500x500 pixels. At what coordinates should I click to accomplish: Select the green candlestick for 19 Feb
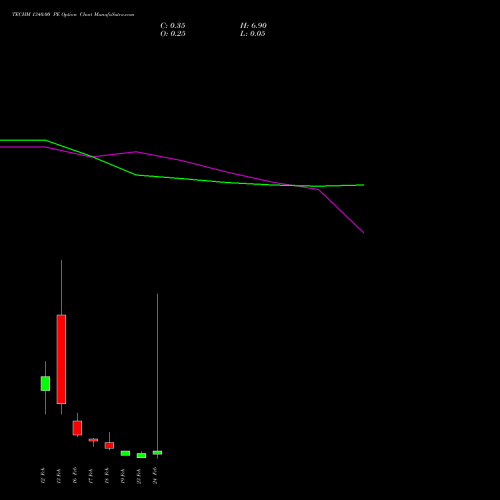point(125,453)
